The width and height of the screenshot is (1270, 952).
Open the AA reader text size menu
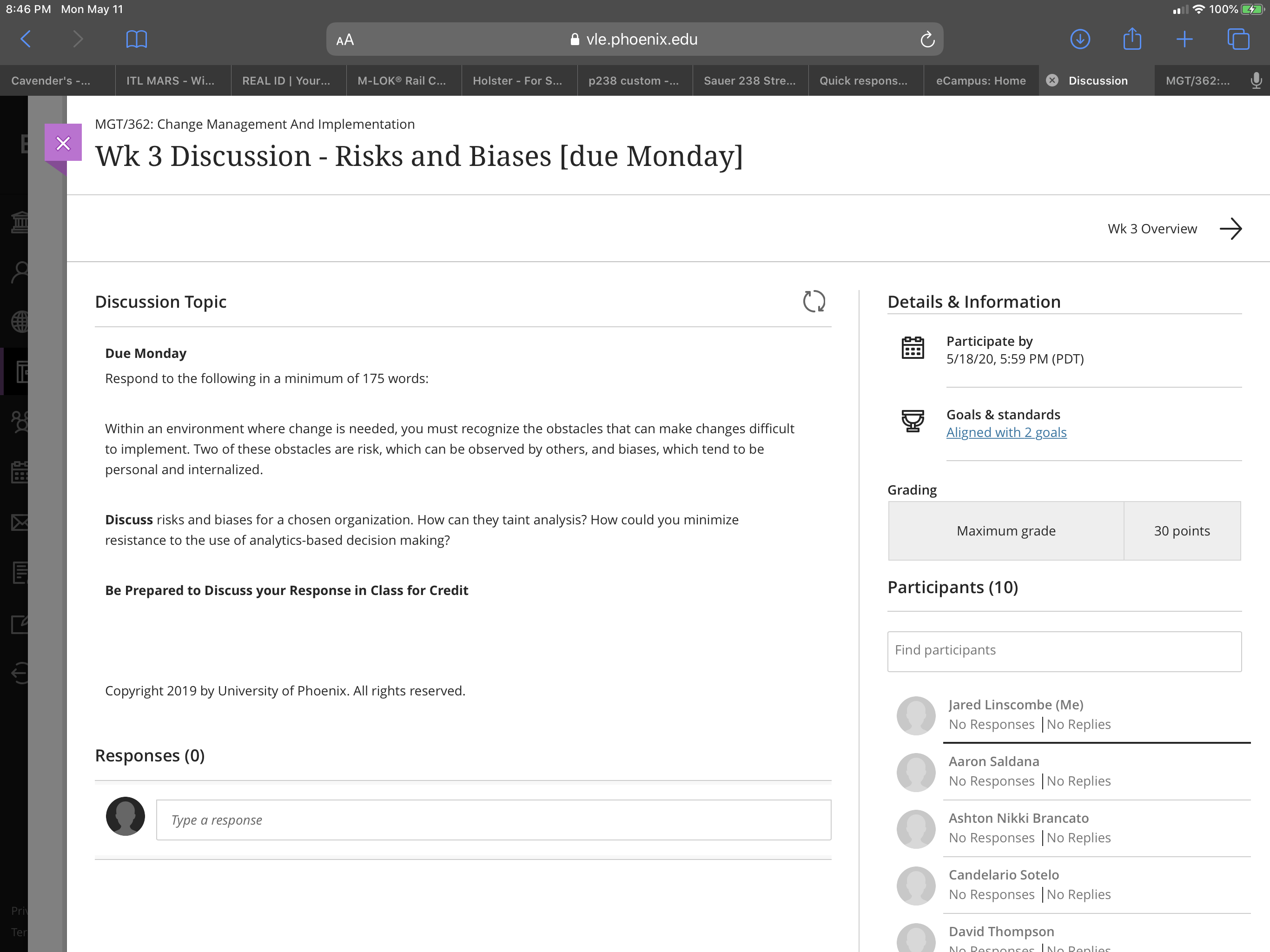[x=344, y=40]
